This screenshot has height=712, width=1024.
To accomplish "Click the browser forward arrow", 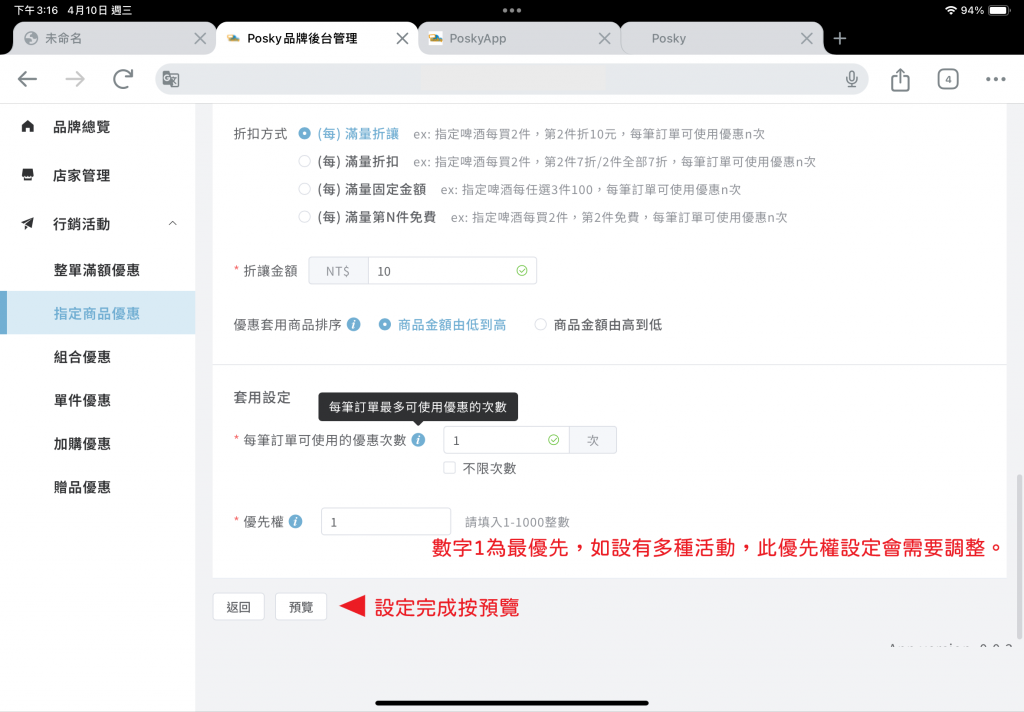I will [75, 80].
